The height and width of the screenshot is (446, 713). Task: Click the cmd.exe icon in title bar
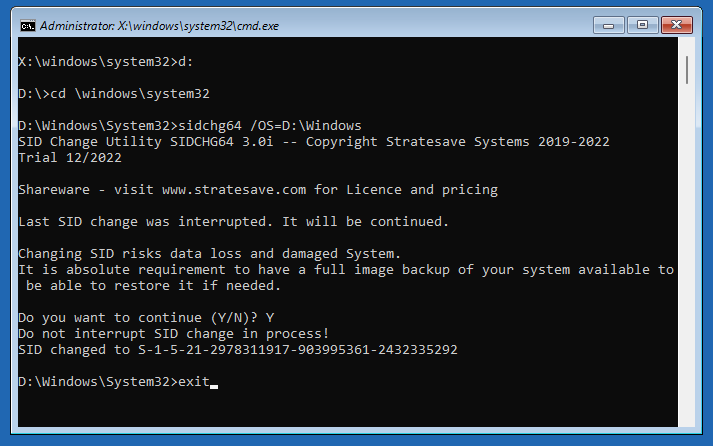pos(28,26)
